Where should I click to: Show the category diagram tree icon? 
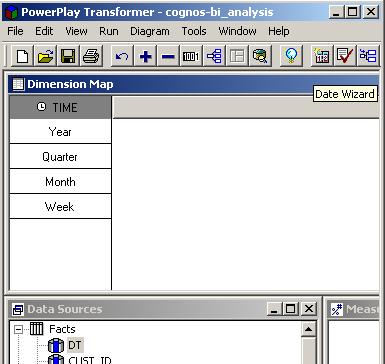tap(214, 56)
